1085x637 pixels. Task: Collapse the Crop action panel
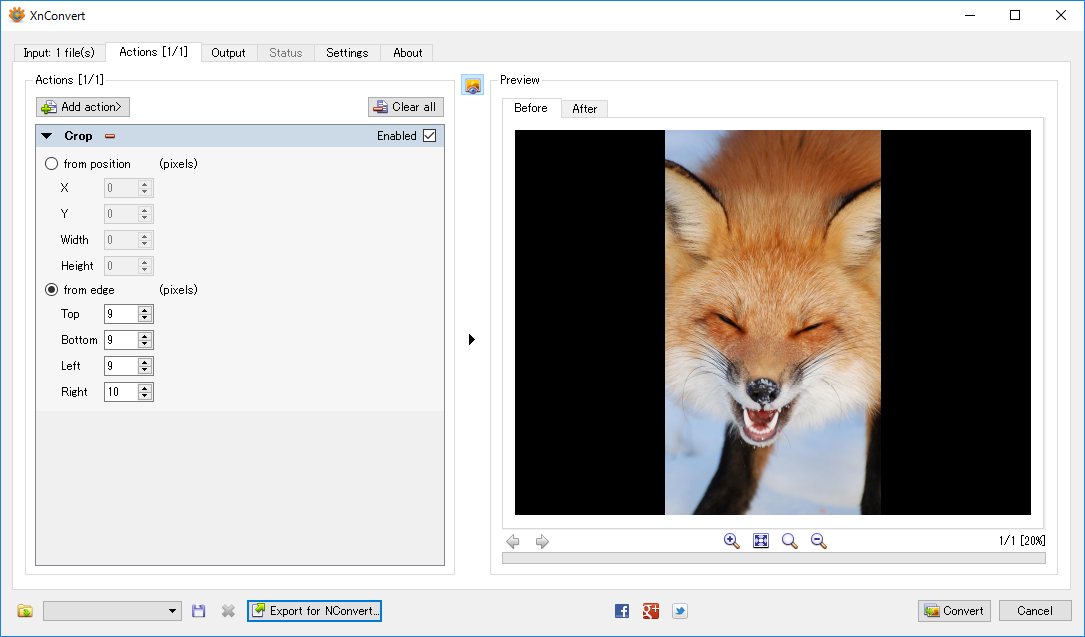pyautogui.click(x=46, y=136)
